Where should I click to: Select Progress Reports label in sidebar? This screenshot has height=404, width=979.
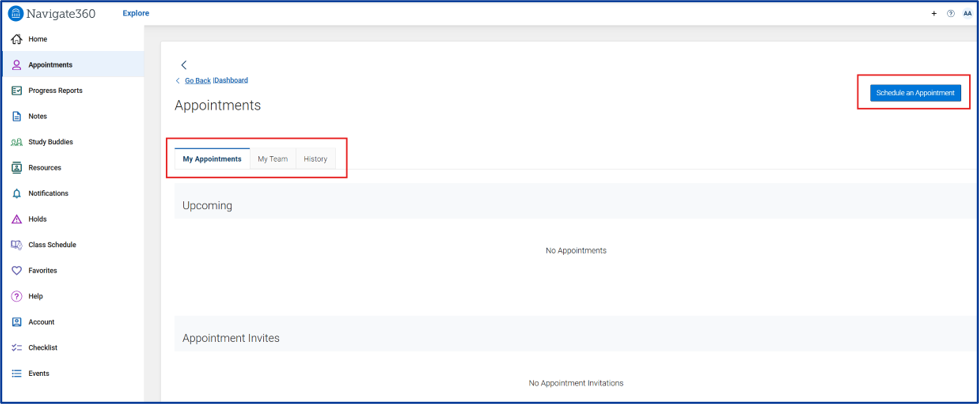55,91
